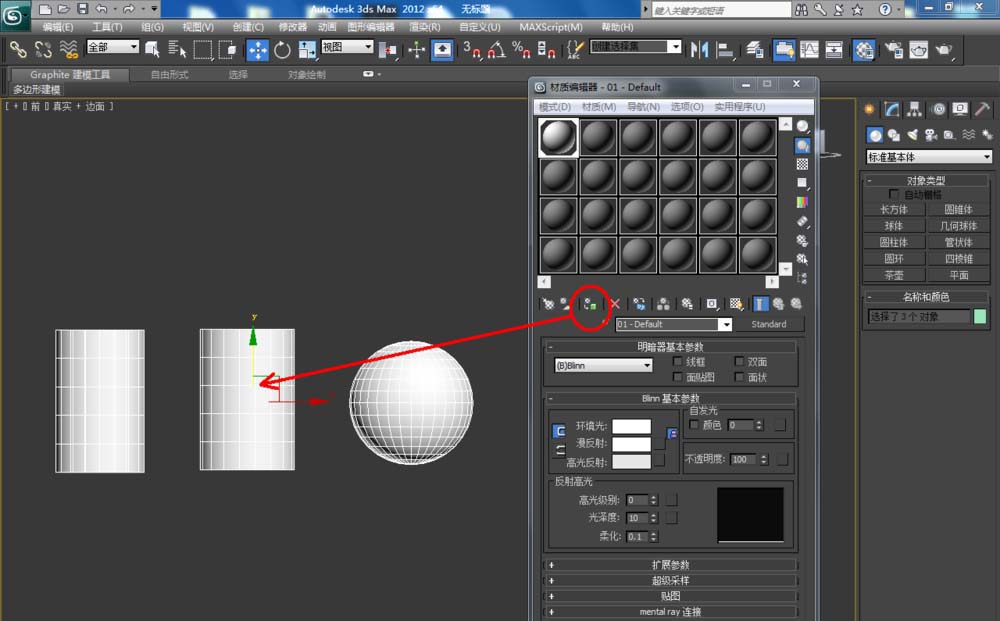The width and height of the screenshot is (1000, 621).
Task: Enable the 线框 (Wire) checkbox
Action: pos(679,362)
